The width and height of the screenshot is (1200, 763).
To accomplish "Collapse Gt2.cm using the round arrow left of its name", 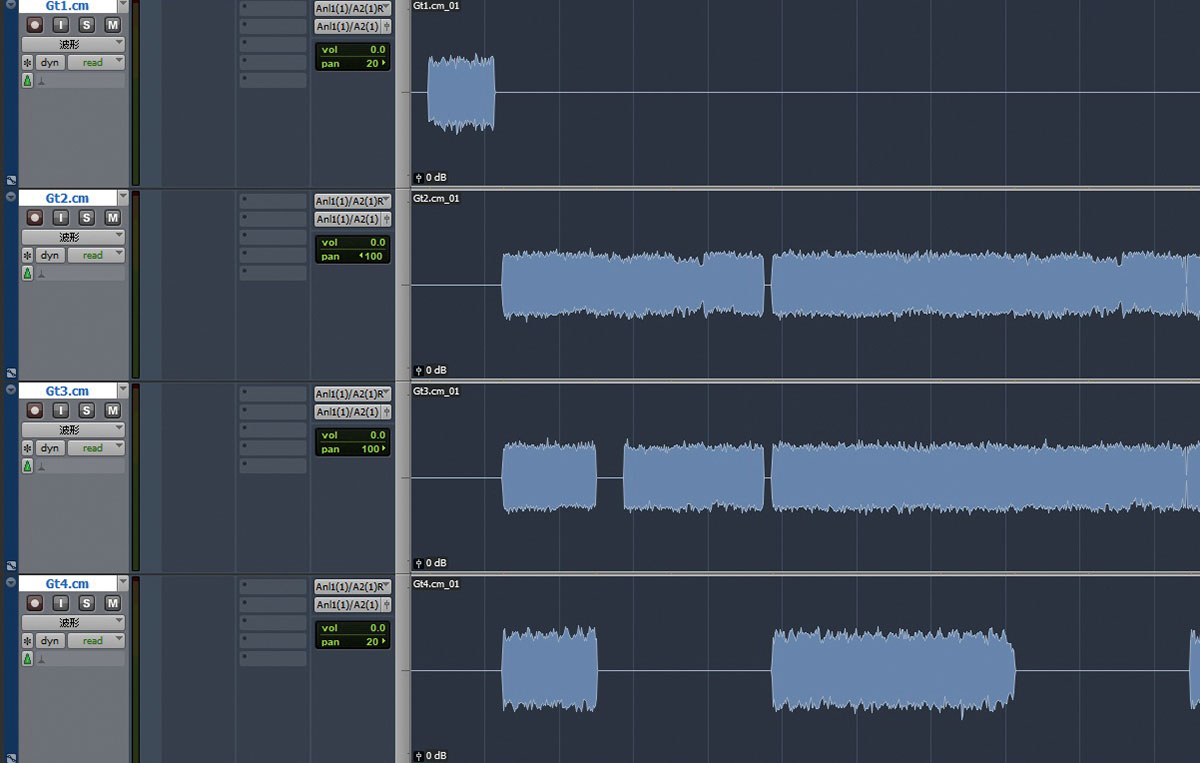I will [10, 197].
